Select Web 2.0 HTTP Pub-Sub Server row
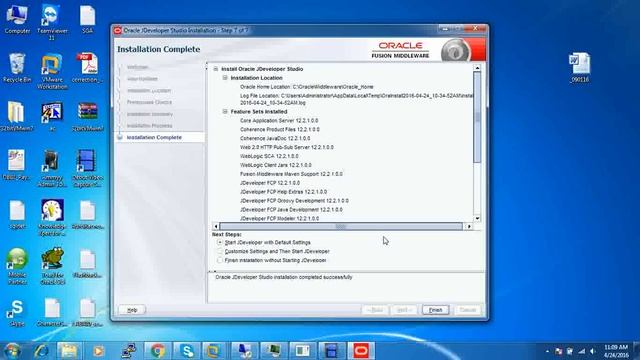The image size is (640, 360). click(287, 147)
